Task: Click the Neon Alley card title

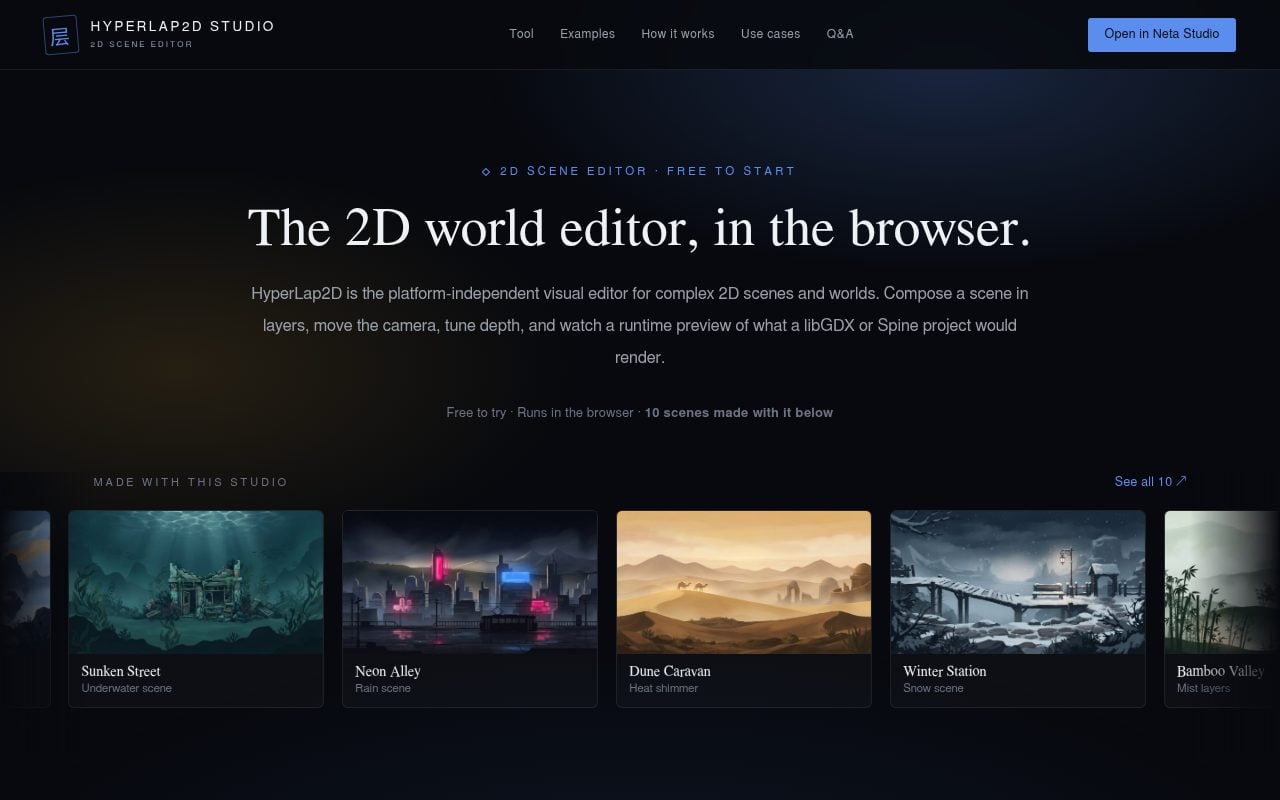Action: 388,671
